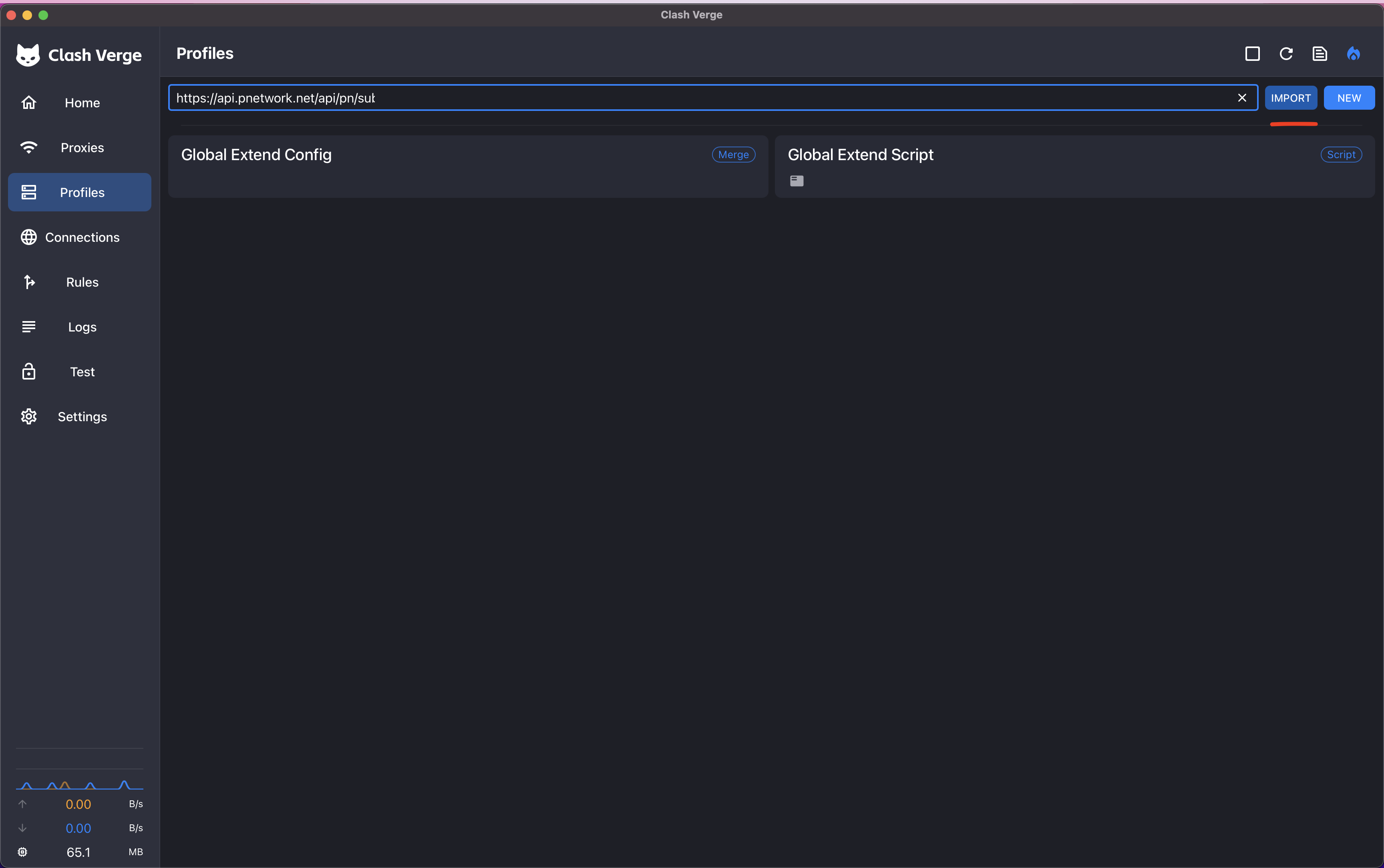This screenshot has height=868, width=1384.
Task: Open the Logs page
Action: pyautogui.click(x=80, y=327)
